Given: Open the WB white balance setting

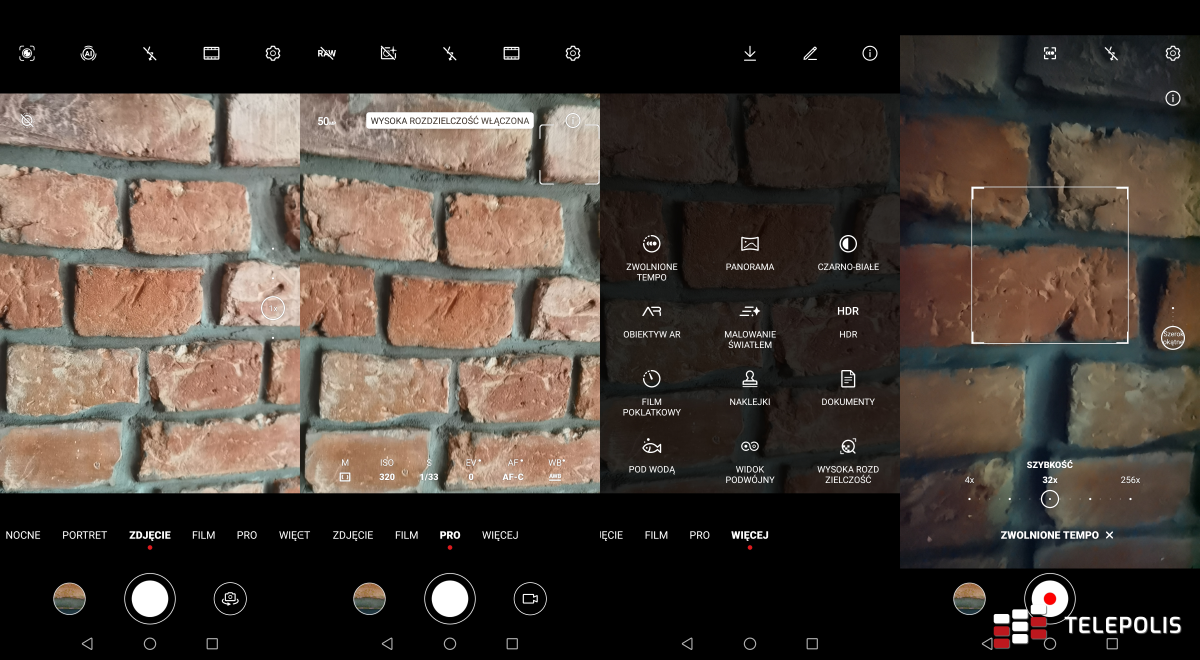Looking at the screenshot, I should coord(556,470).
